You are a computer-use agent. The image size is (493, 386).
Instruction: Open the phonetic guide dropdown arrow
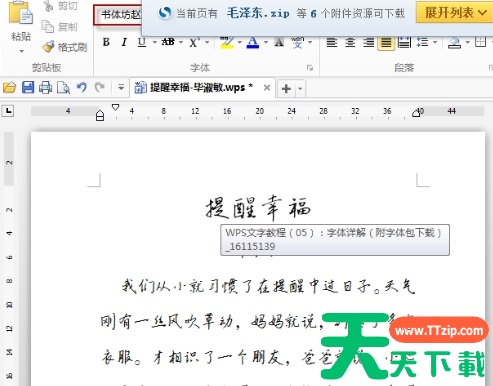tap(310, 42)
